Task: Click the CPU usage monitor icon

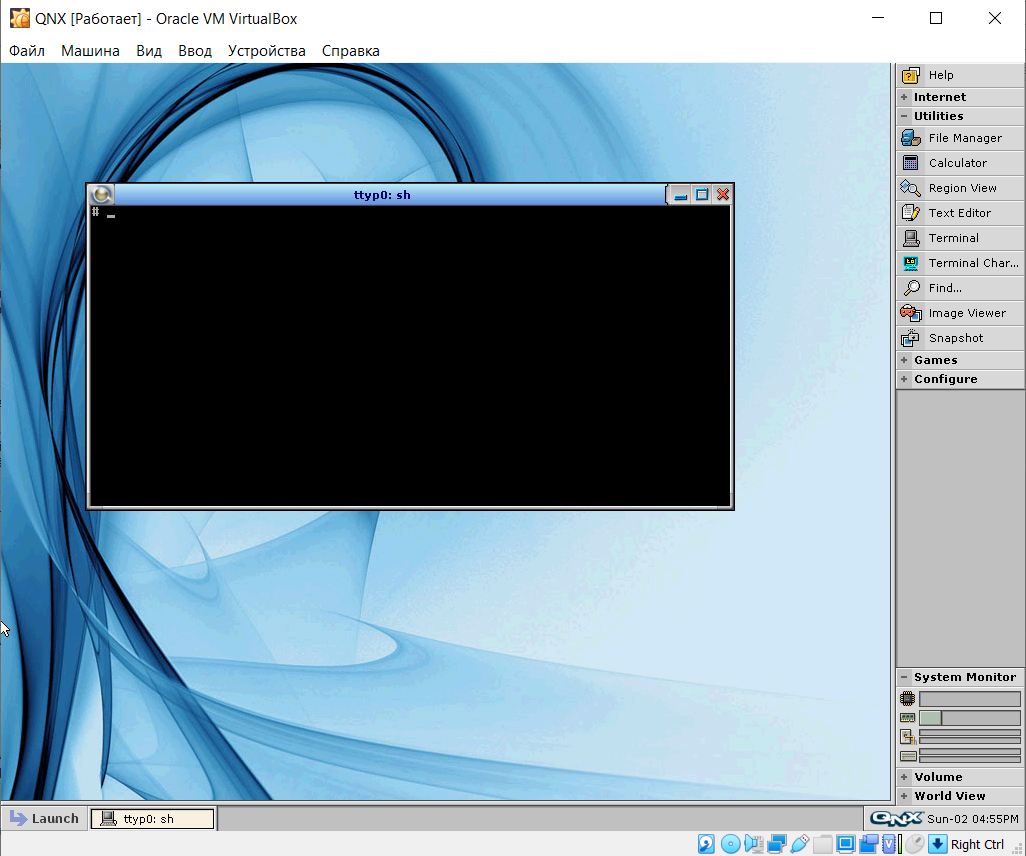Action: [x=907, y=698]
